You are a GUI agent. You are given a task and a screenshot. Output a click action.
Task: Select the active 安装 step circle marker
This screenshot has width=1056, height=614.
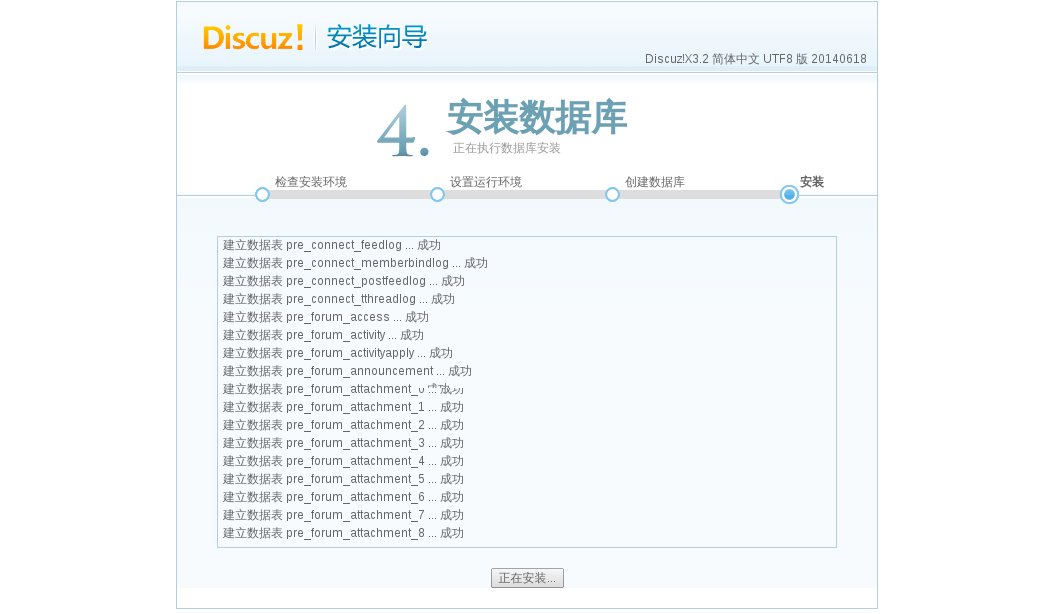789,195
